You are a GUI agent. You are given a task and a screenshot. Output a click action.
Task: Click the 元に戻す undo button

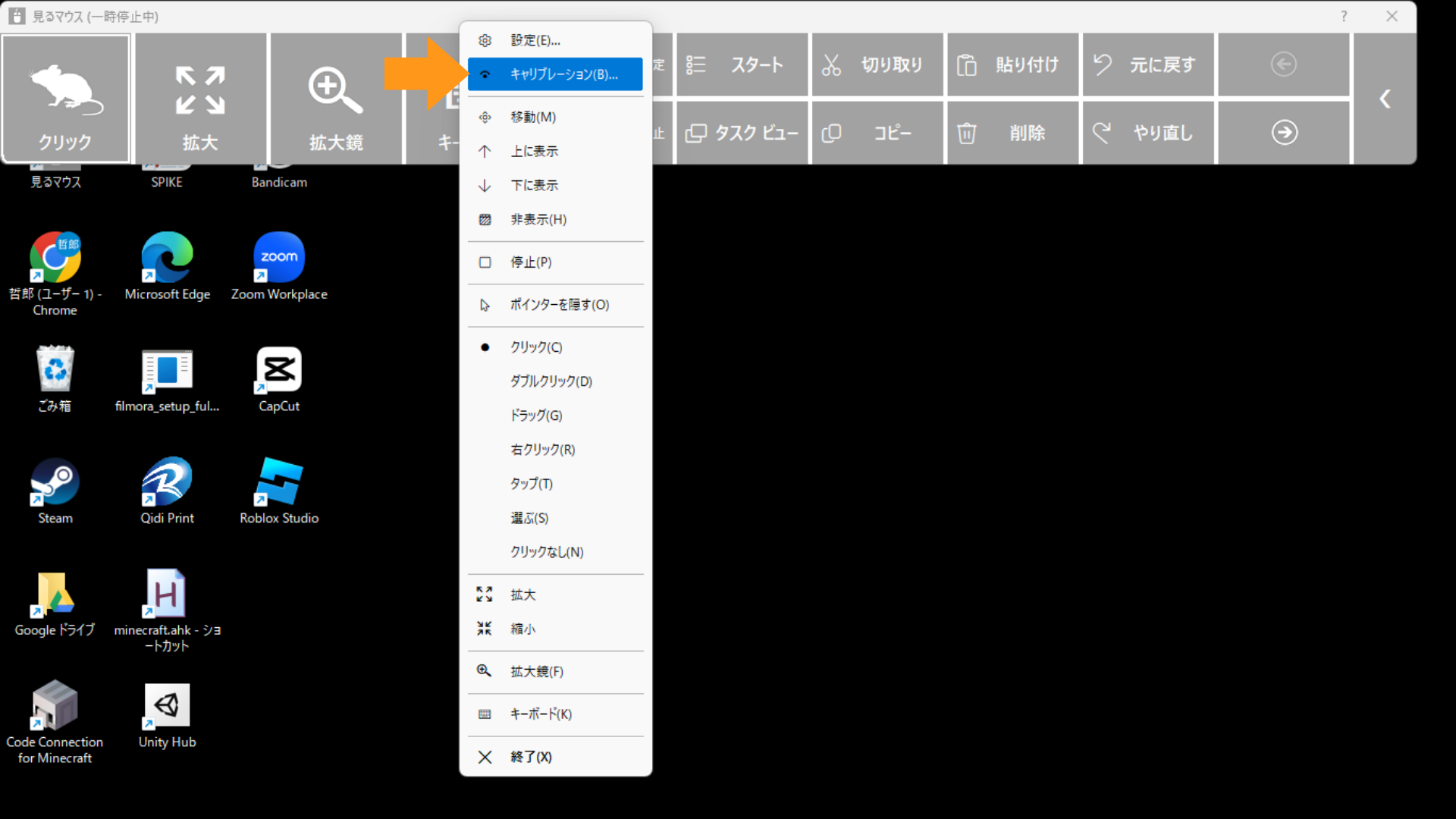(x=1147, y=65)
